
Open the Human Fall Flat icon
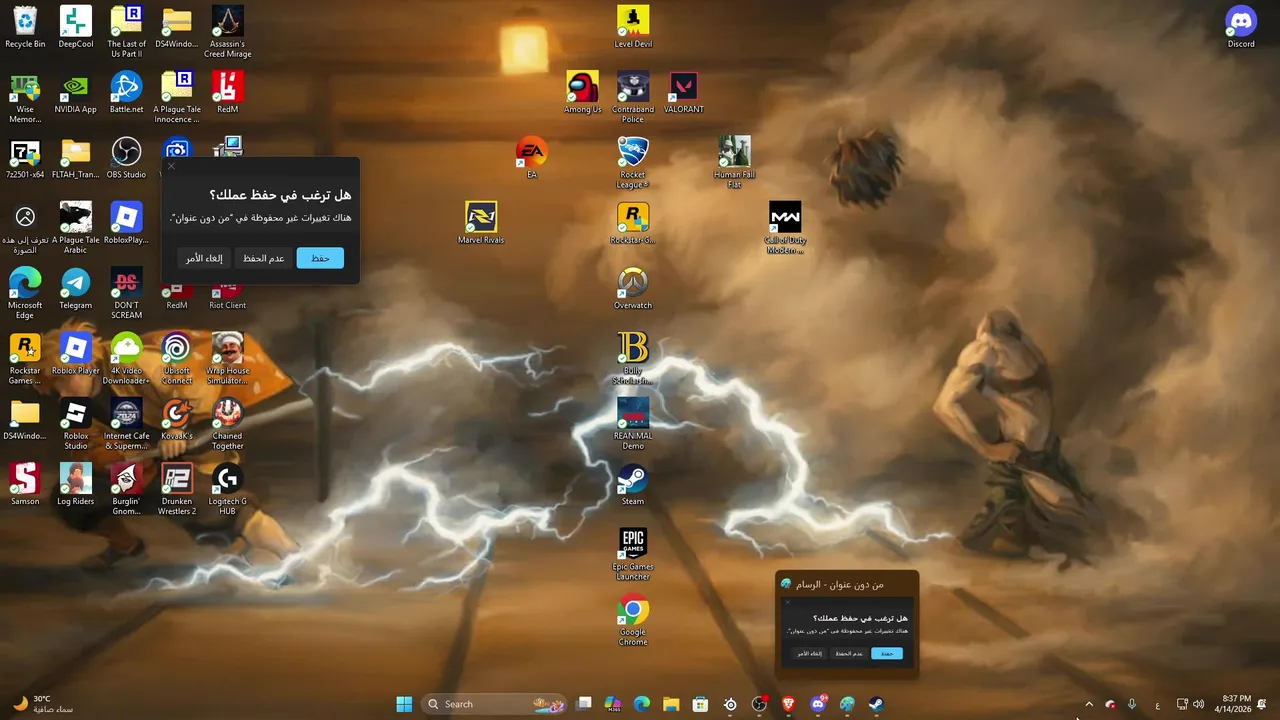pyautogui.click(x=734, y=163)
